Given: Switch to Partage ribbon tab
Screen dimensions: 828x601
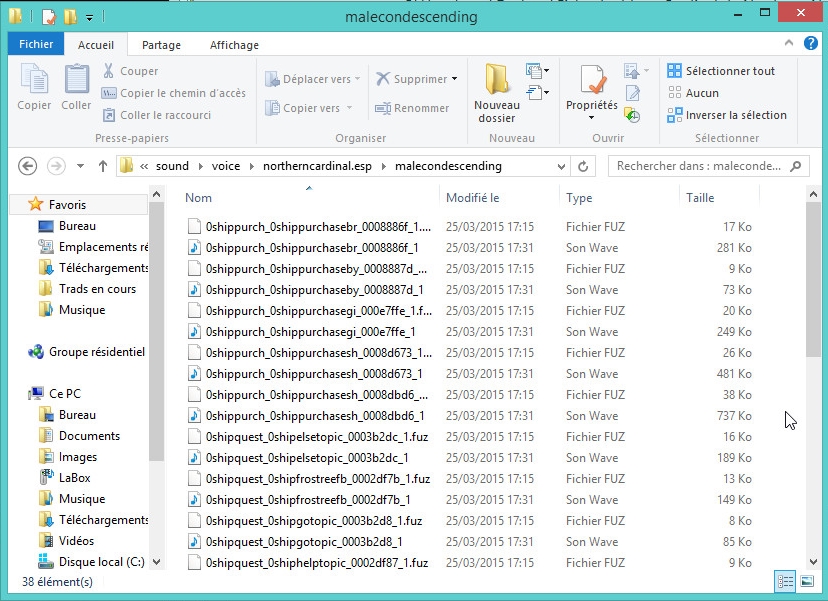Looking at the screenshot, I should point(161,45).
